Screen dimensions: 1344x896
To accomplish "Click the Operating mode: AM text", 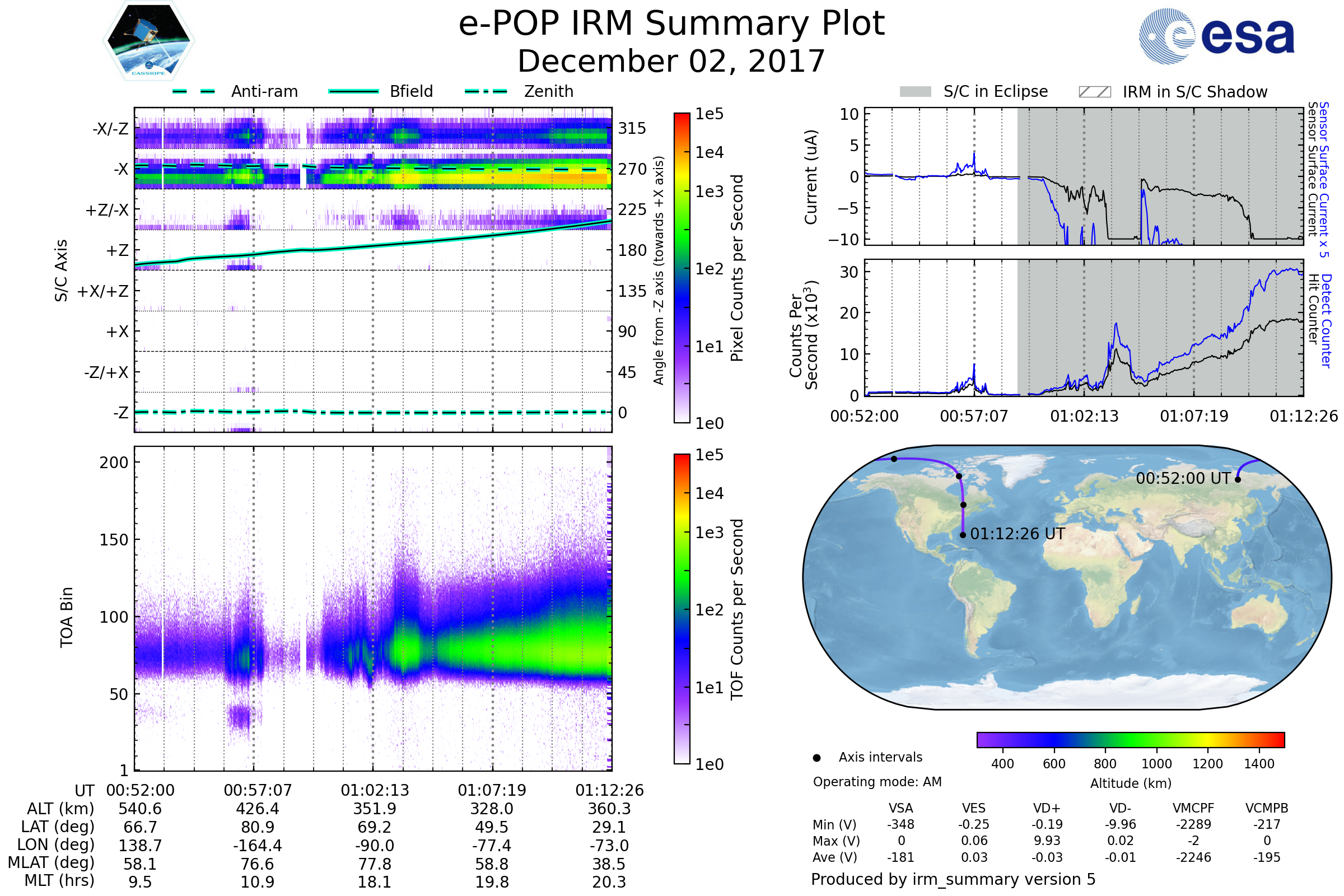I will point(877,782).
